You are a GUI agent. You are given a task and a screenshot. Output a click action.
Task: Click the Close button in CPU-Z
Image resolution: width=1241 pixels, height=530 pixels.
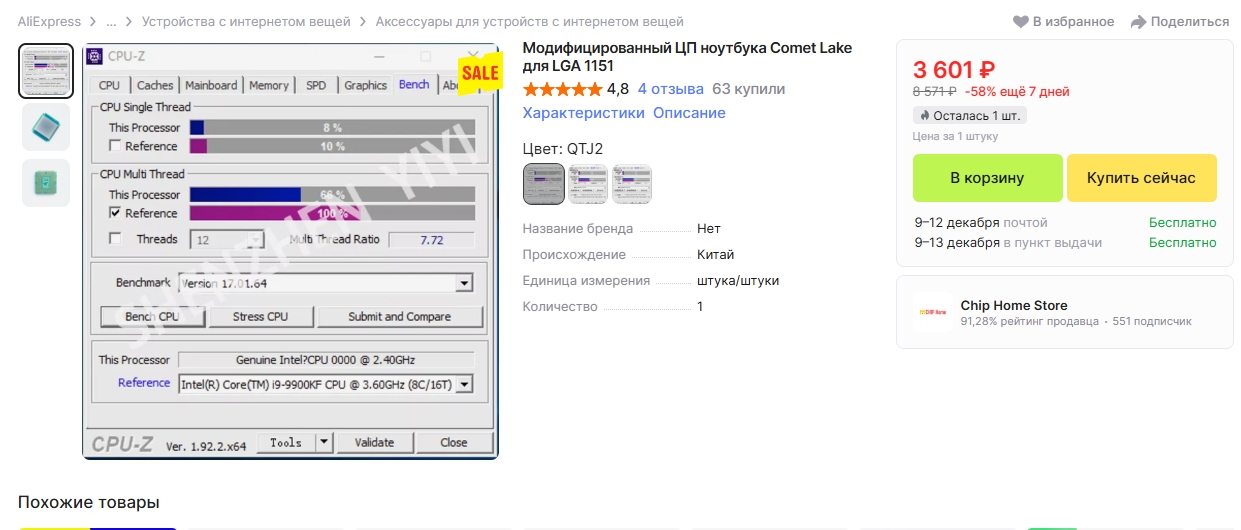click(x=454, y=442)
